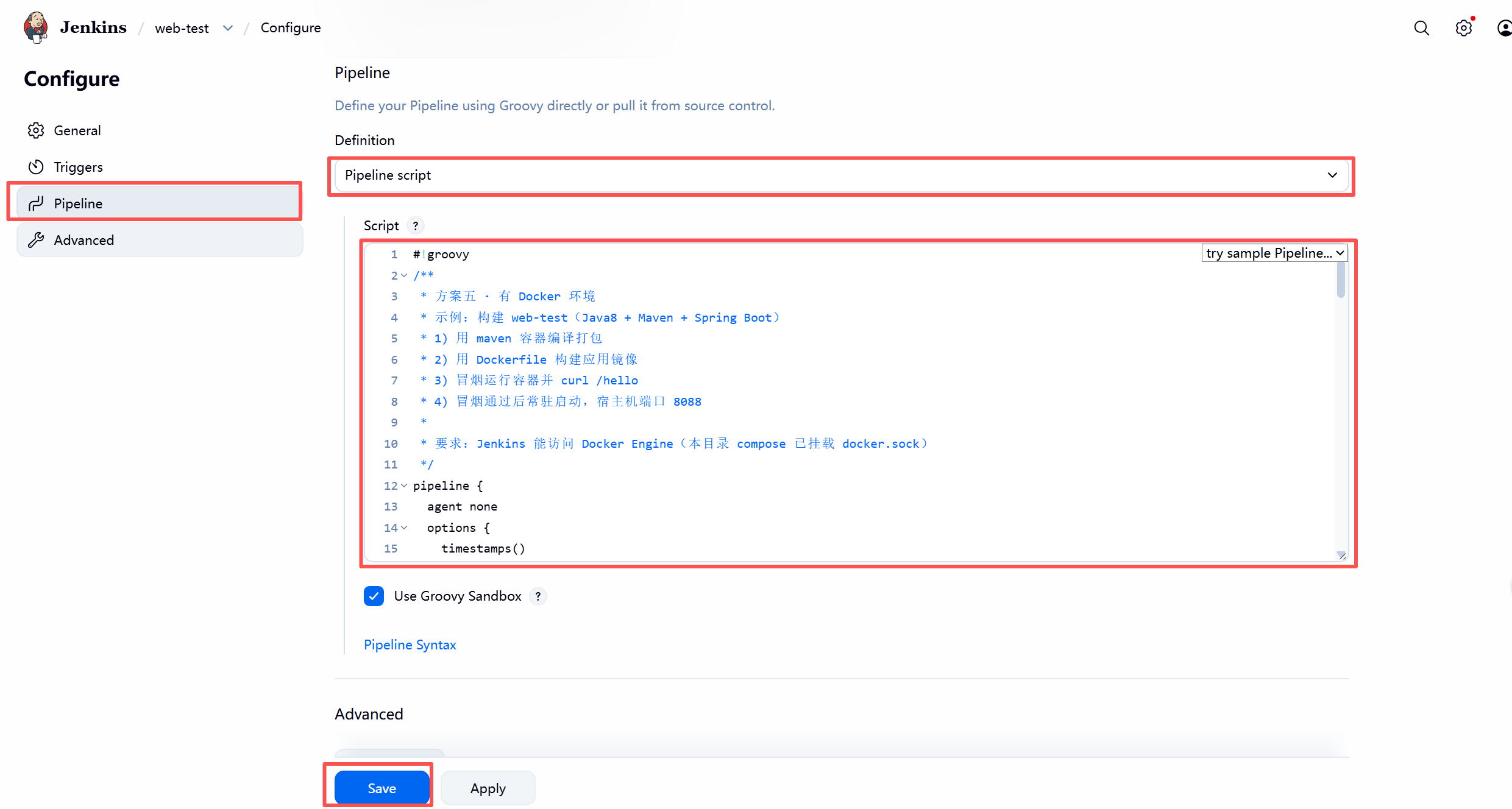Click the Configure breadcrumb
This screenshot has width=1512, height=809.
[x=291, y=28]
